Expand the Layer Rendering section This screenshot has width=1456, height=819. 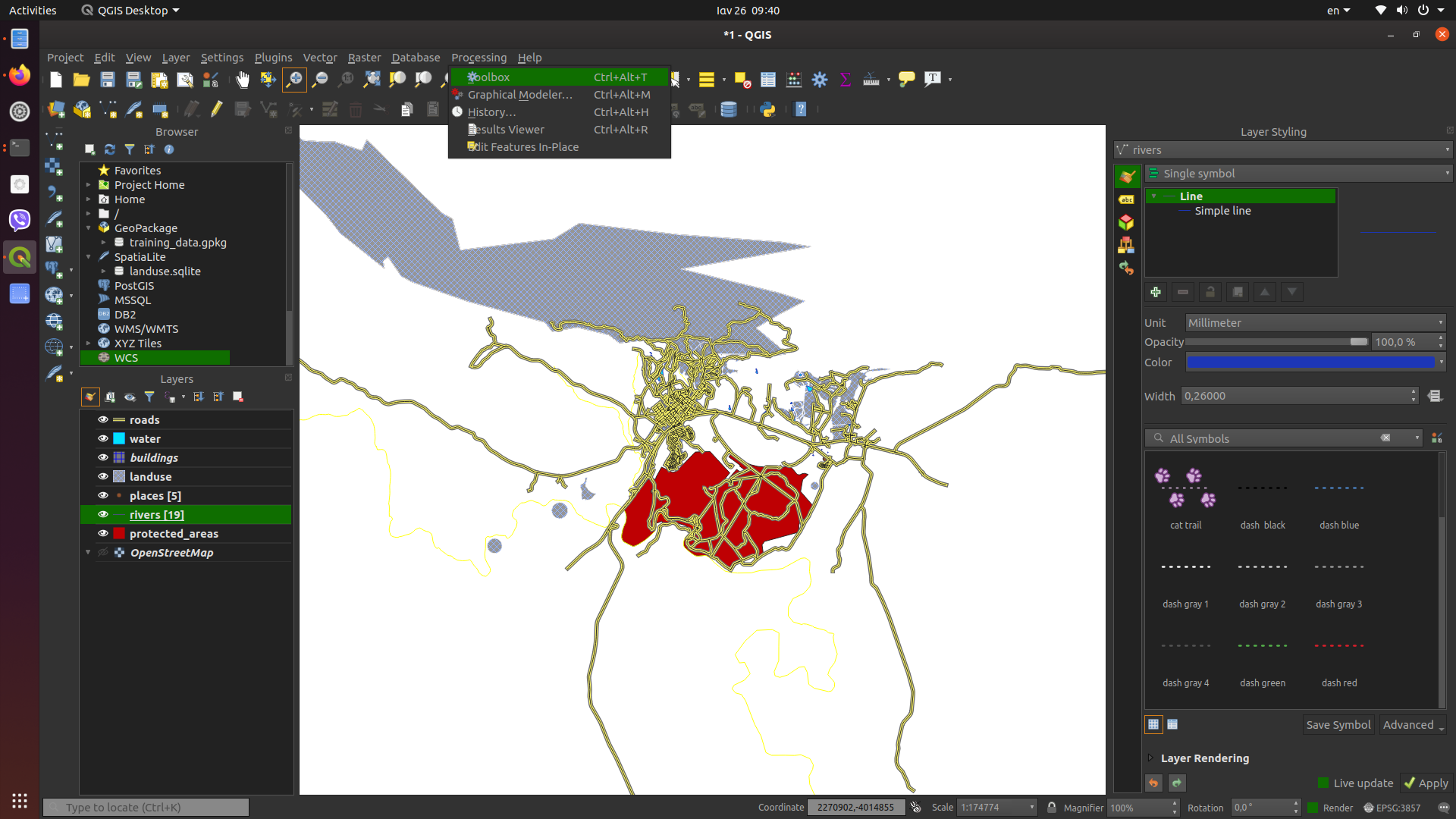pos(1150,758)
